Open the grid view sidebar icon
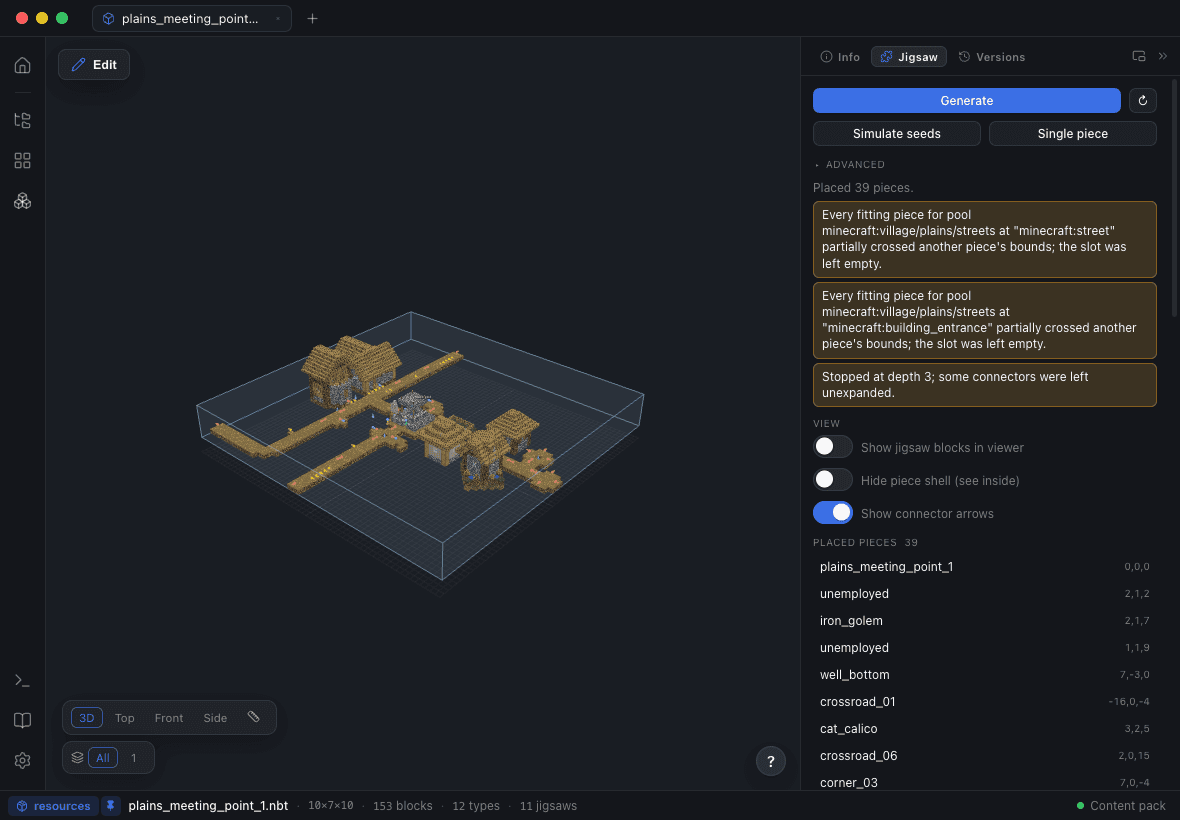The width and height of the screenshot is (1180, 820). (x=23, y=160)
